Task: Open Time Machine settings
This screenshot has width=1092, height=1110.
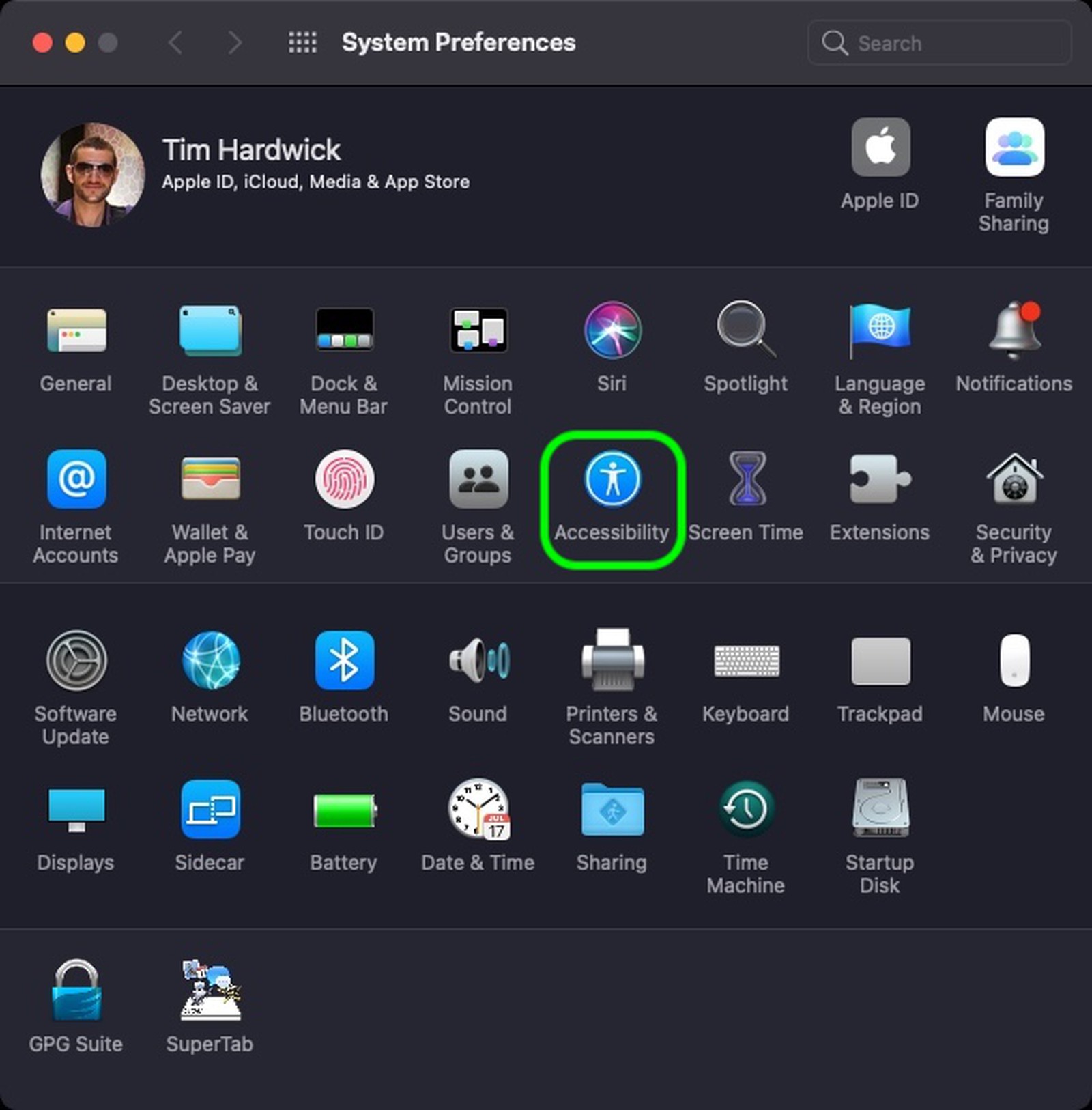Action: pyautogui.click(x=746, y=810)
